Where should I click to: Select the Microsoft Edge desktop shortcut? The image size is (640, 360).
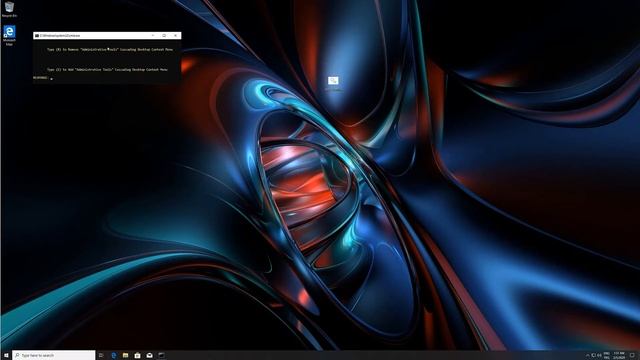pos(9,36)
